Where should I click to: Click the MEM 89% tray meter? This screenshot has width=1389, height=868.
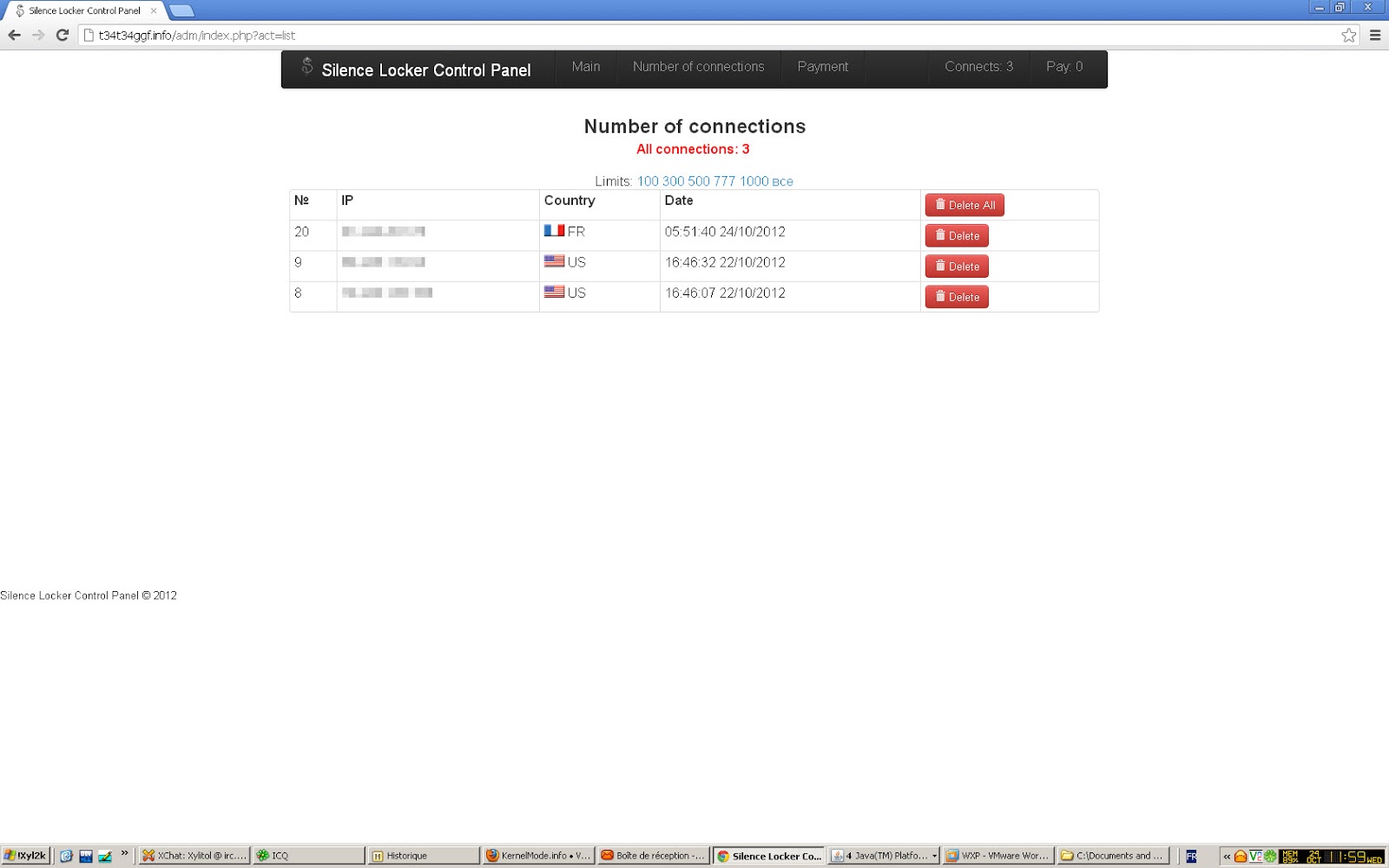(x=1290, y=857)
